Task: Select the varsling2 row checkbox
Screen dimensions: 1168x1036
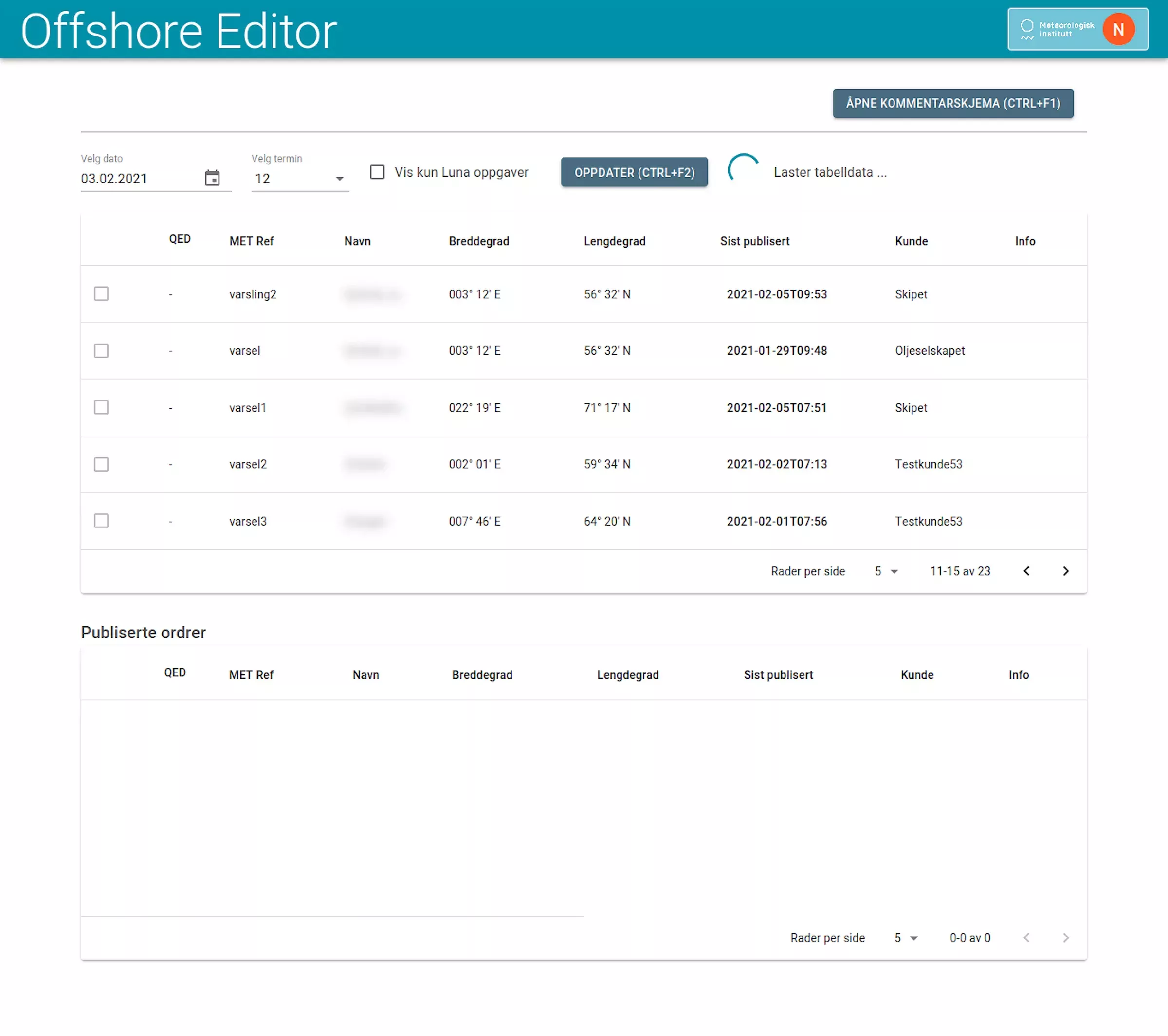Action: pyautogui.click(x=101, y=294)
